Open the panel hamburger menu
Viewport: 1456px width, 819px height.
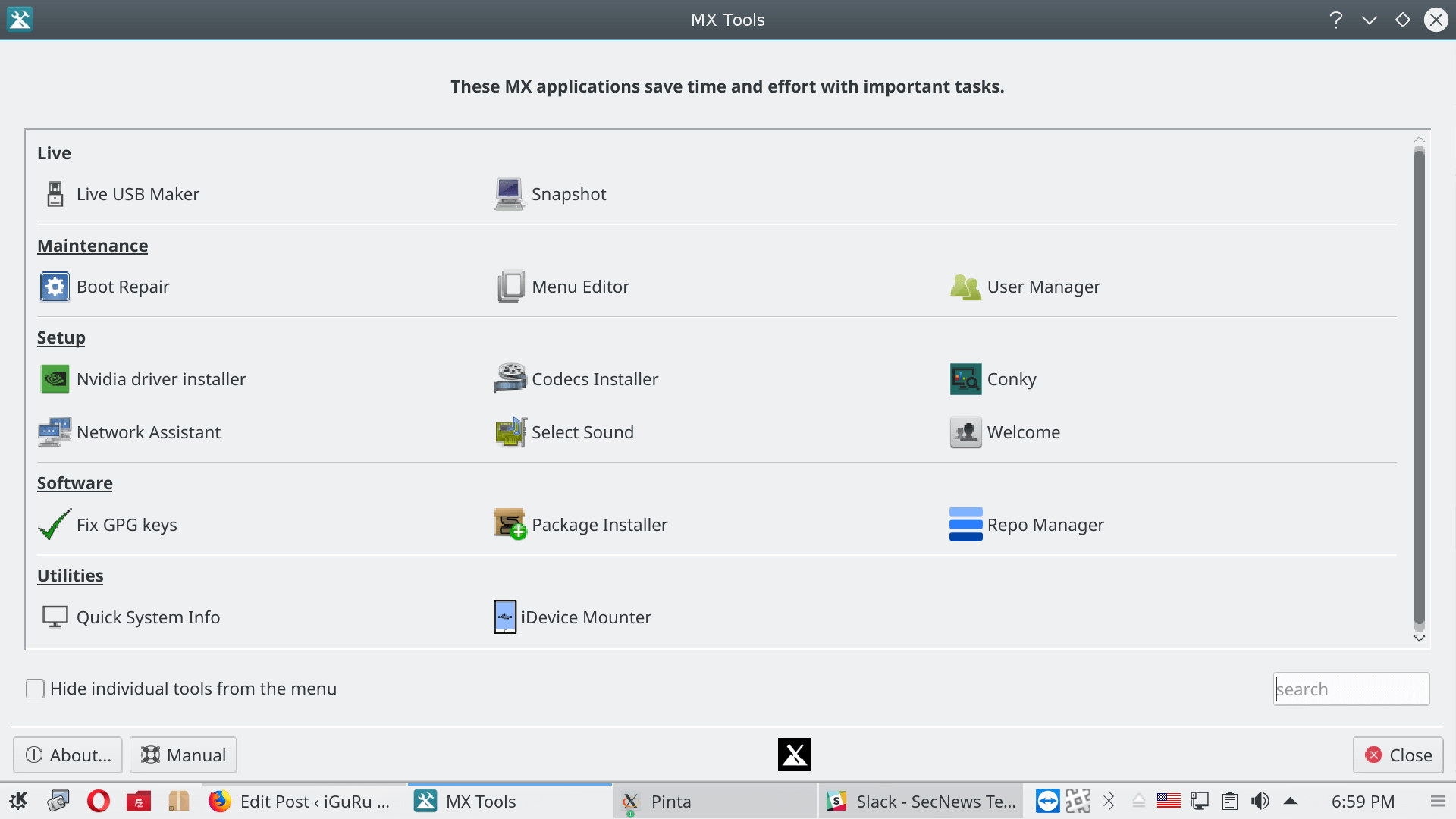(1437, 801)
